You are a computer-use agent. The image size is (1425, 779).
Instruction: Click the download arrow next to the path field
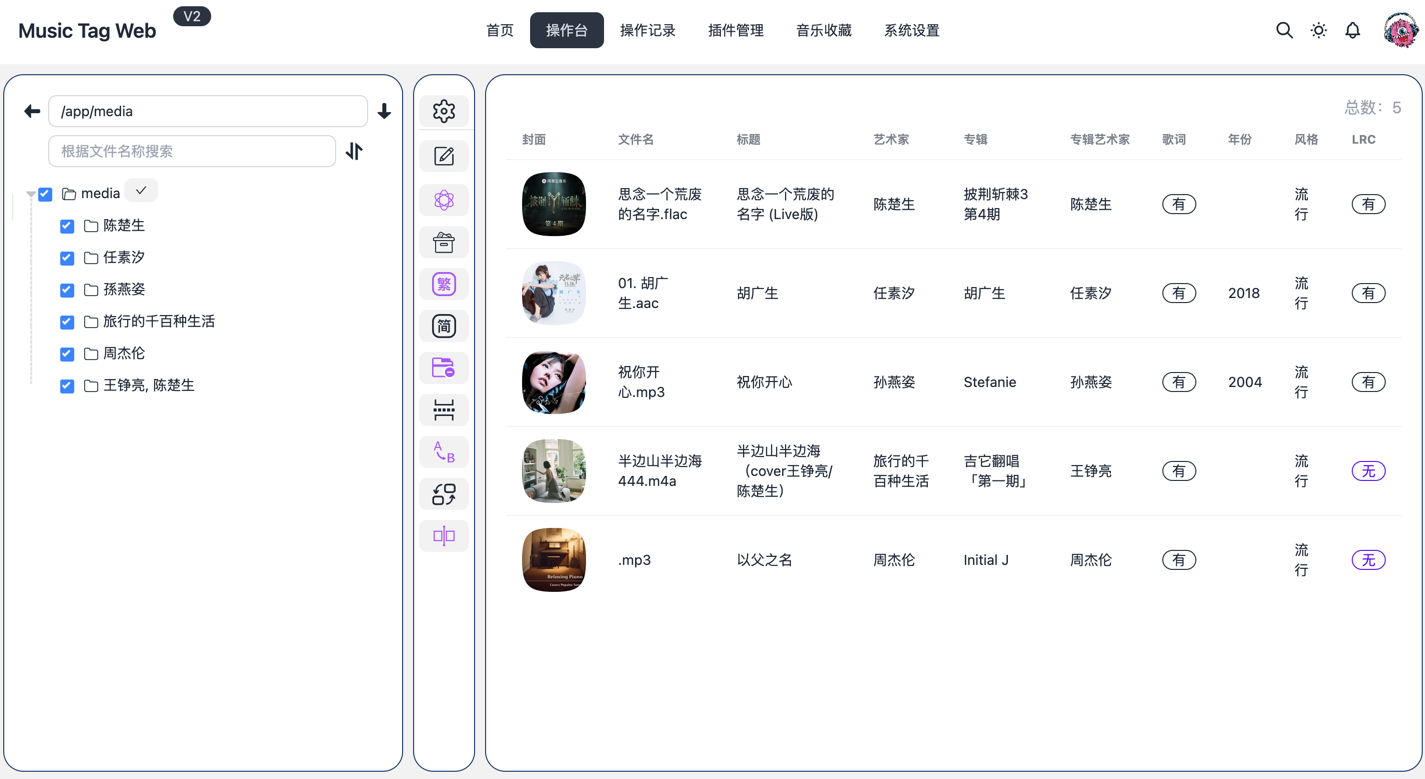pos(384,111)
